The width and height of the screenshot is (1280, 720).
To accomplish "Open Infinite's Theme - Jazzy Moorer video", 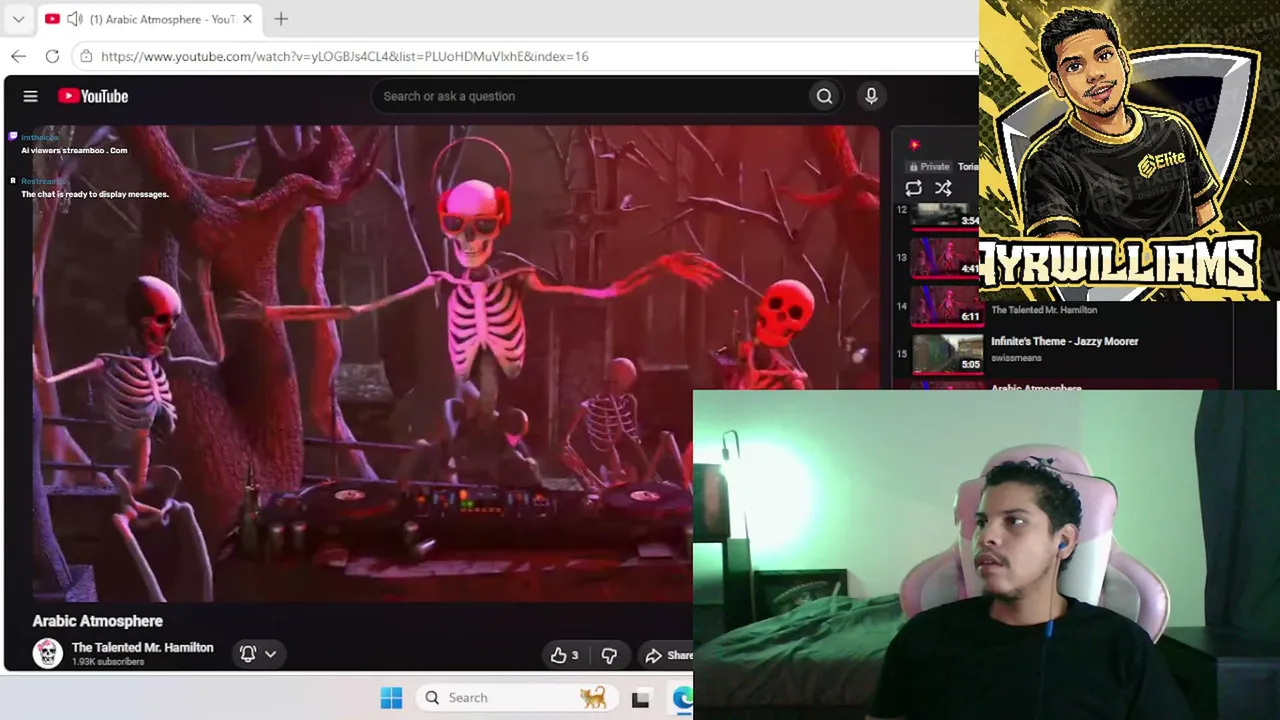I will point(1064,341).
